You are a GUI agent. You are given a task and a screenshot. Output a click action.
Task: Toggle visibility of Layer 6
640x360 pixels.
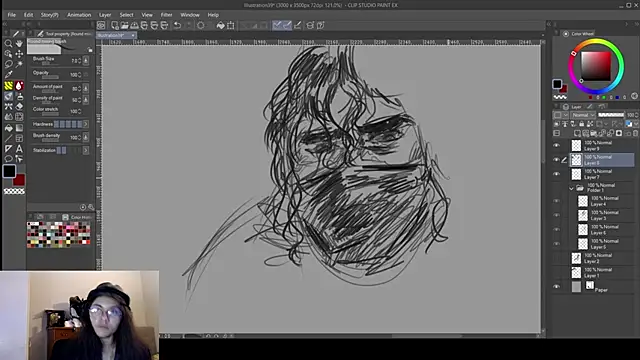click(556, 229)
